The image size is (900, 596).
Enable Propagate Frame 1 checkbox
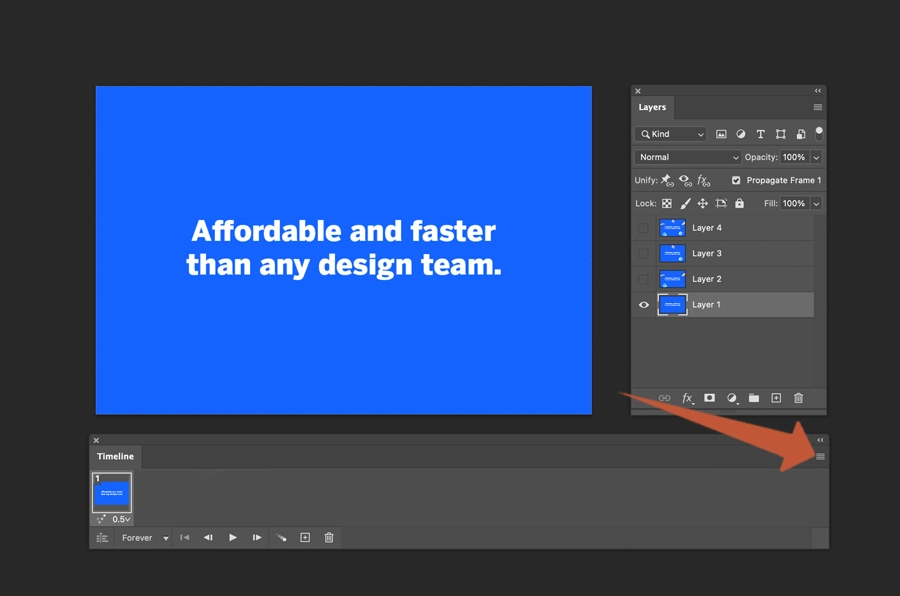(737, 180)
